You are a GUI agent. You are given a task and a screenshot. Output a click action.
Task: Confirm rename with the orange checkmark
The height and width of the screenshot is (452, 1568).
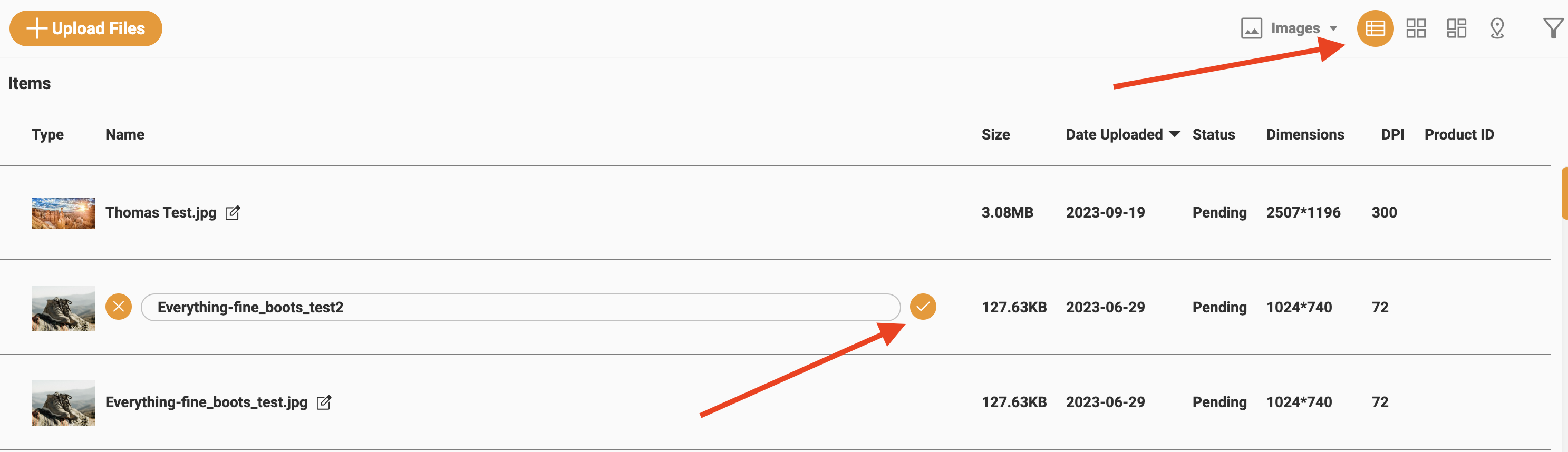923,307
